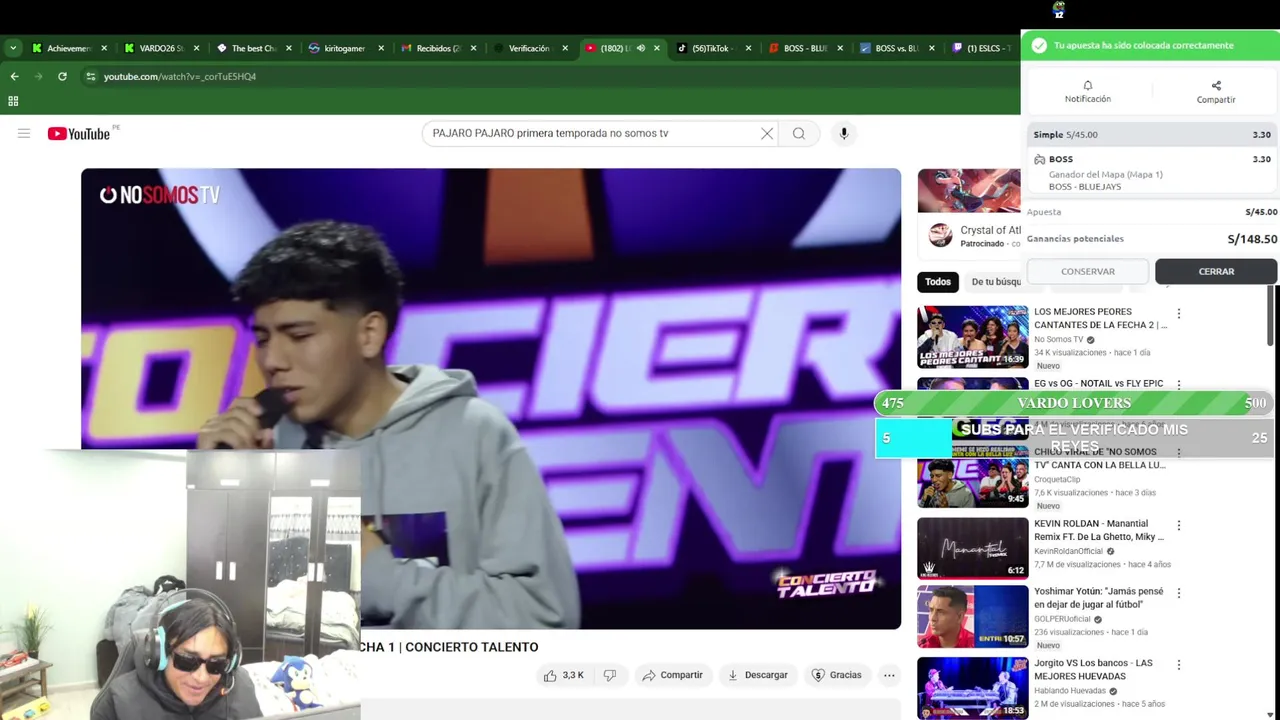
Task: Click the S/148.50 potential winnings value
Action: click(1252, 239)
